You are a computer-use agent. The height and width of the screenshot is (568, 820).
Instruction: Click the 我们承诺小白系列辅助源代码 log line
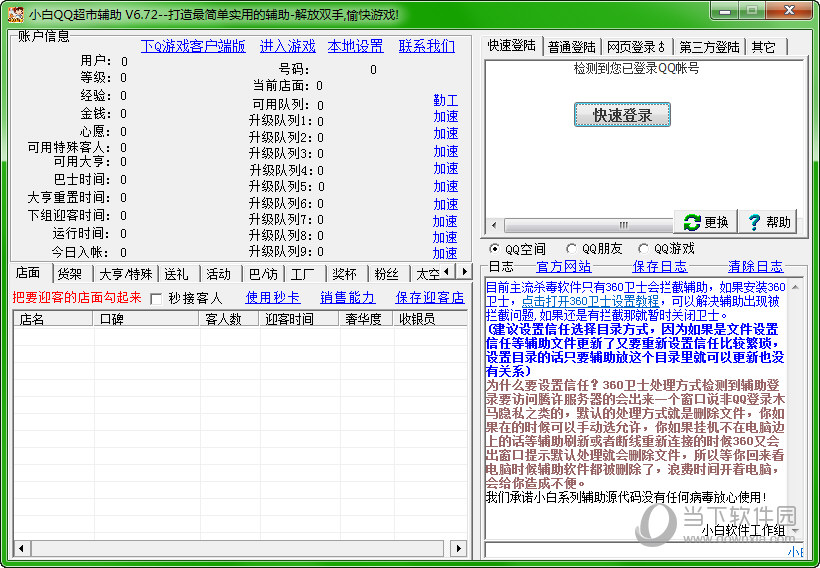(x=626, y=497)
